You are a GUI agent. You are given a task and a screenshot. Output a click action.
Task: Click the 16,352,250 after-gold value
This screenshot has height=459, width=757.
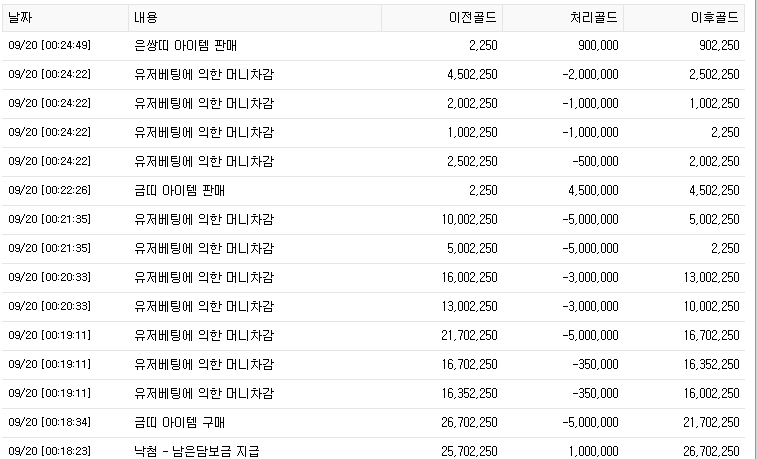pos(709,365)
